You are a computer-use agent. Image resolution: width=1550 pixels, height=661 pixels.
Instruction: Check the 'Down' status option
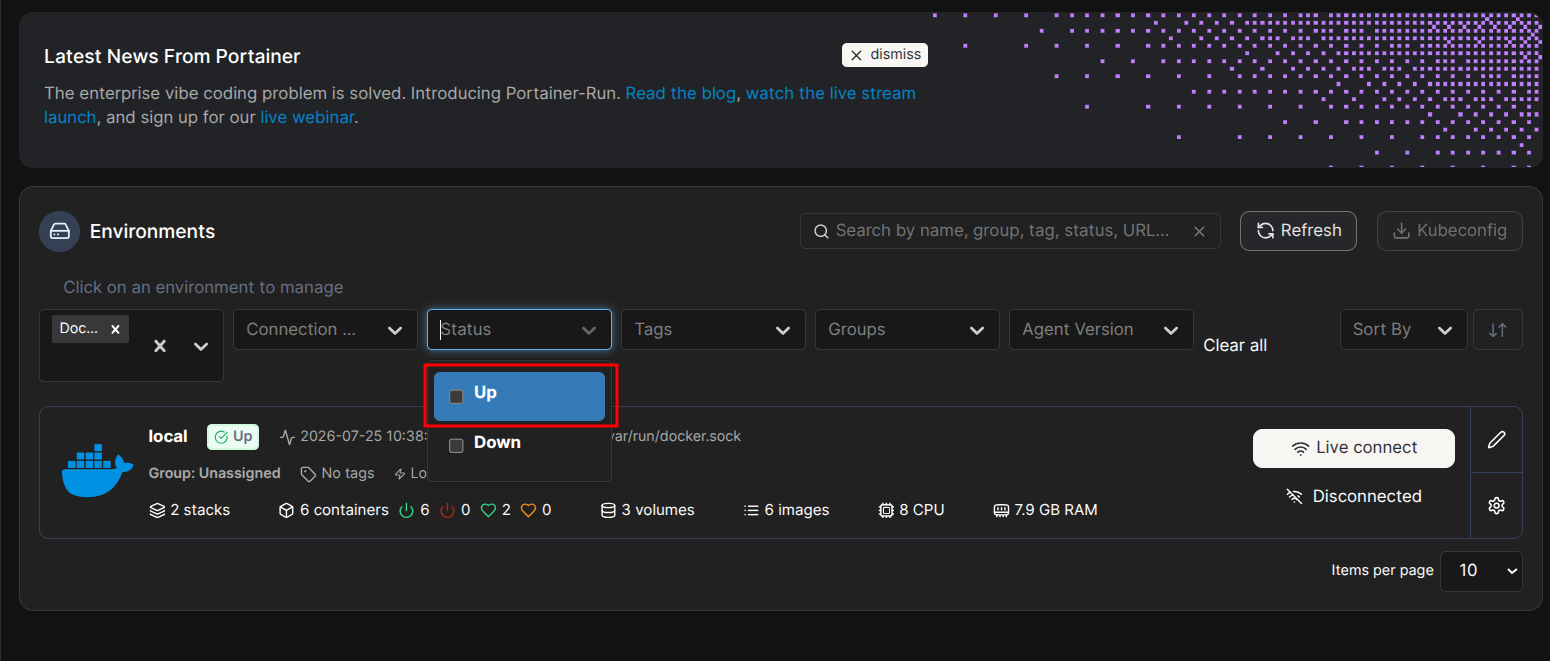coord(456,446)
